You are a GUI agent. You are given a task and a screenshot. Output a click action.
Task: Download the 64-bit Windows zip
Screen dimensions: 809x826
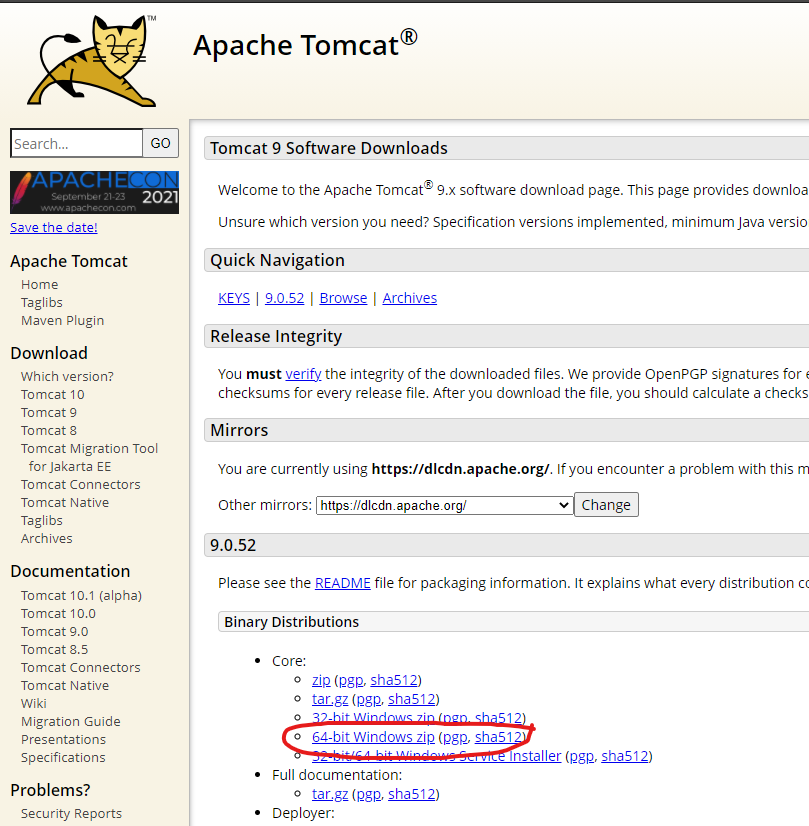[x=373, y=737]
